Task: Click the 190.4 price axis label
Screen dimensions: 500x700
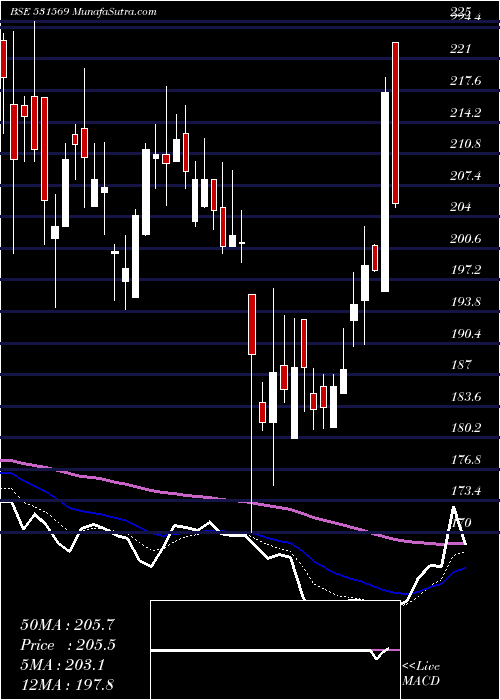Action: pyautogui.click(x=466, y=334)
